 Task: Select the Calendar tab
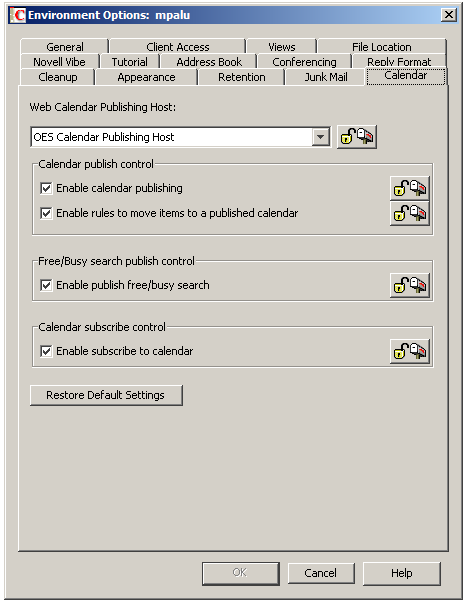pos(405,76)
